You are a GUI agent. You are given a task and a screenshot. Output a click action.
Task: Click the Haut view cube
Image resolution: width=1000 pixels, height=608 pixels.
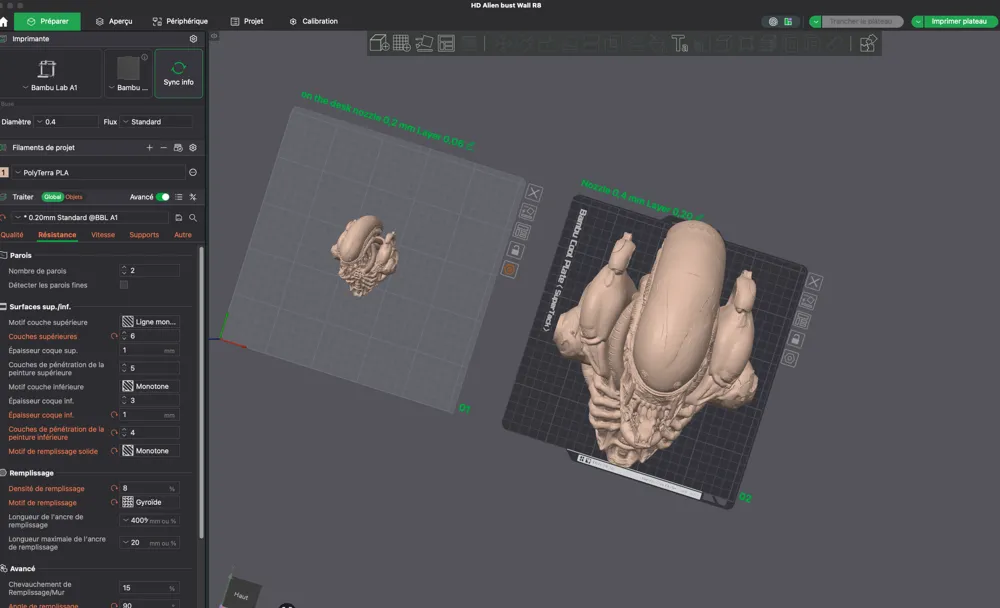[x=241, y=593]
